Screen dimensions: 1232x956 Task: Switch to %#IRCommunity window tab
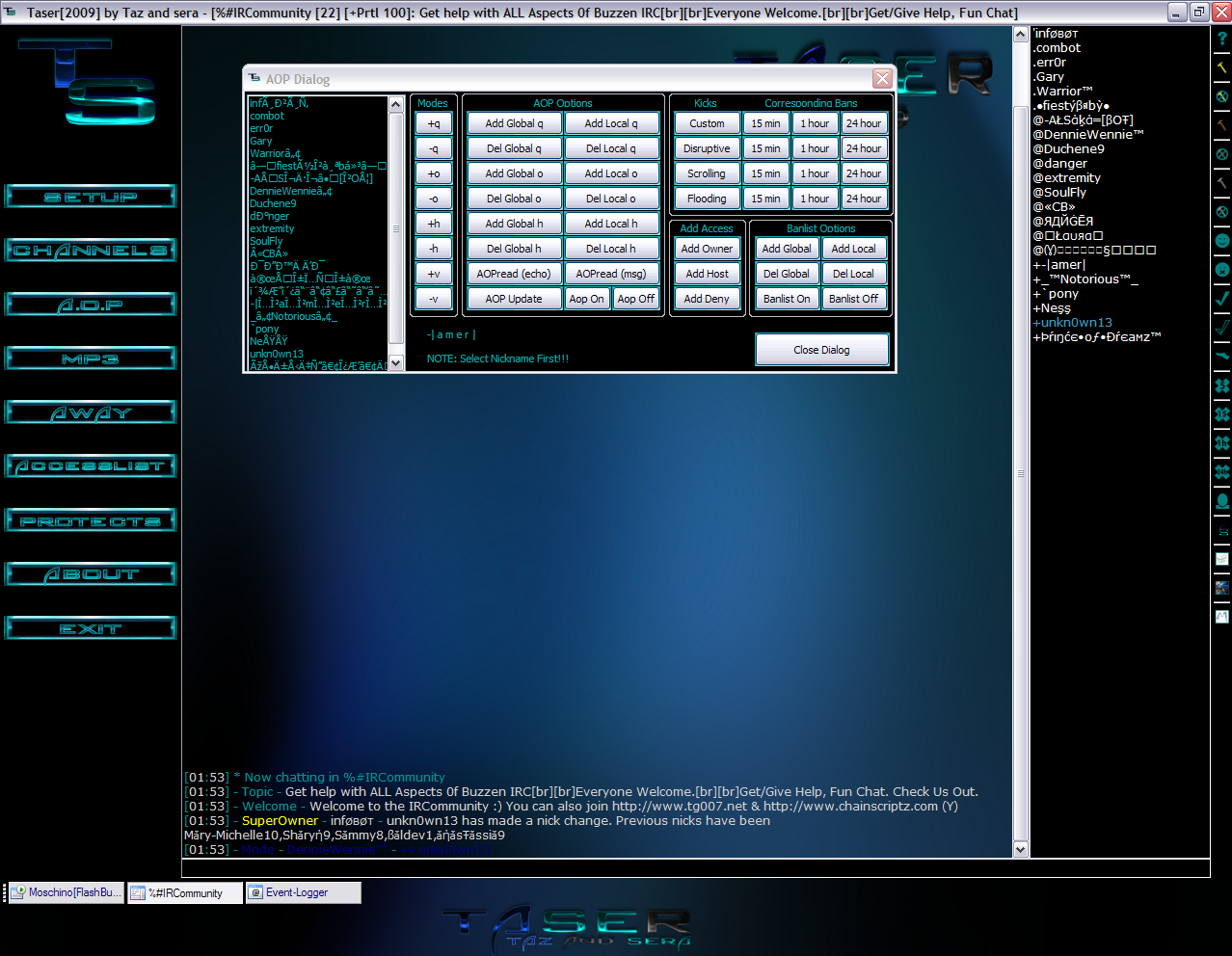pyautogui.click(x=185, y=893)
